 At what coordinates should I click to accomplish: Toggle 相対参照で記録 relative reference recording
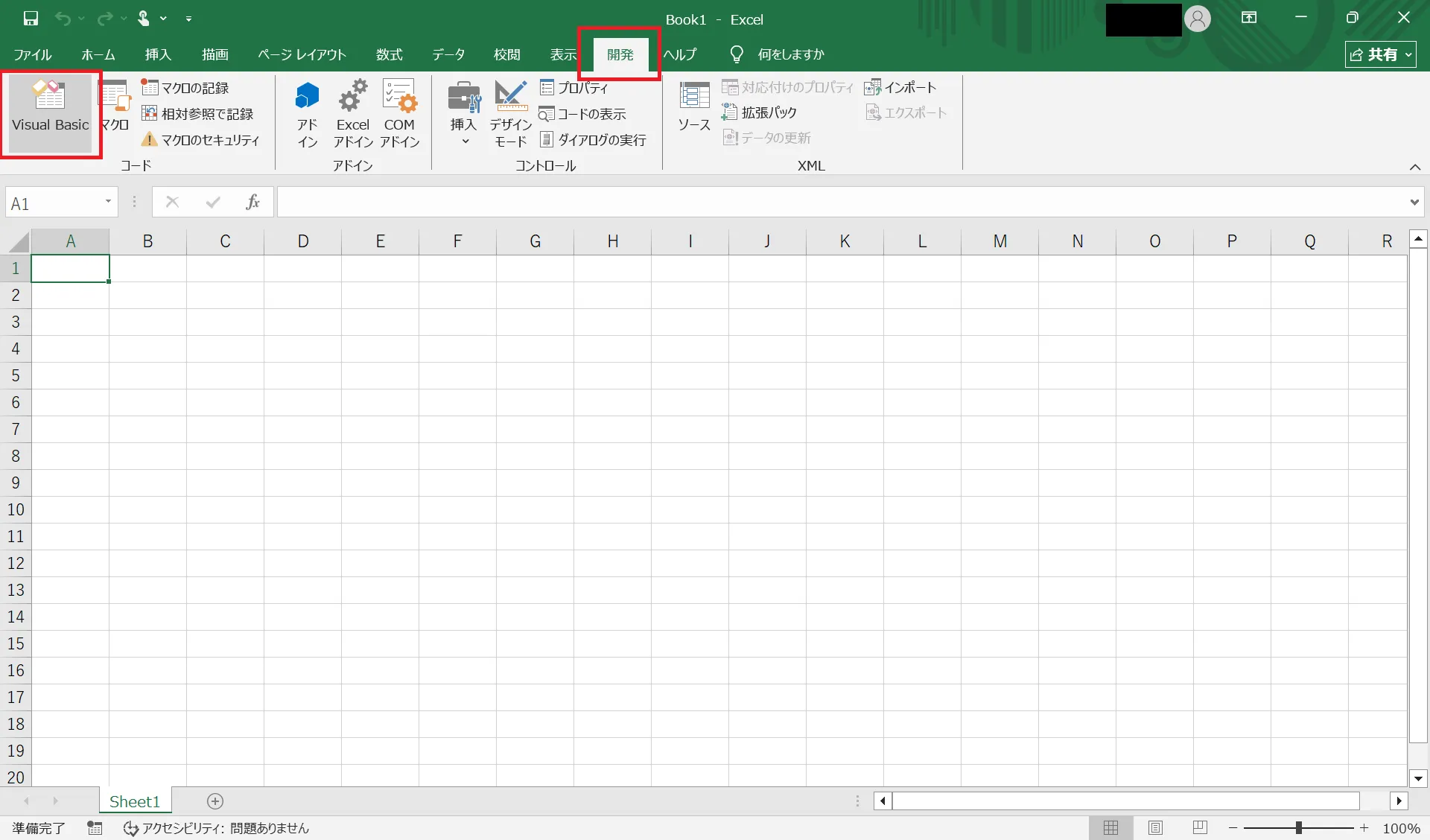(x=199, y=114)
